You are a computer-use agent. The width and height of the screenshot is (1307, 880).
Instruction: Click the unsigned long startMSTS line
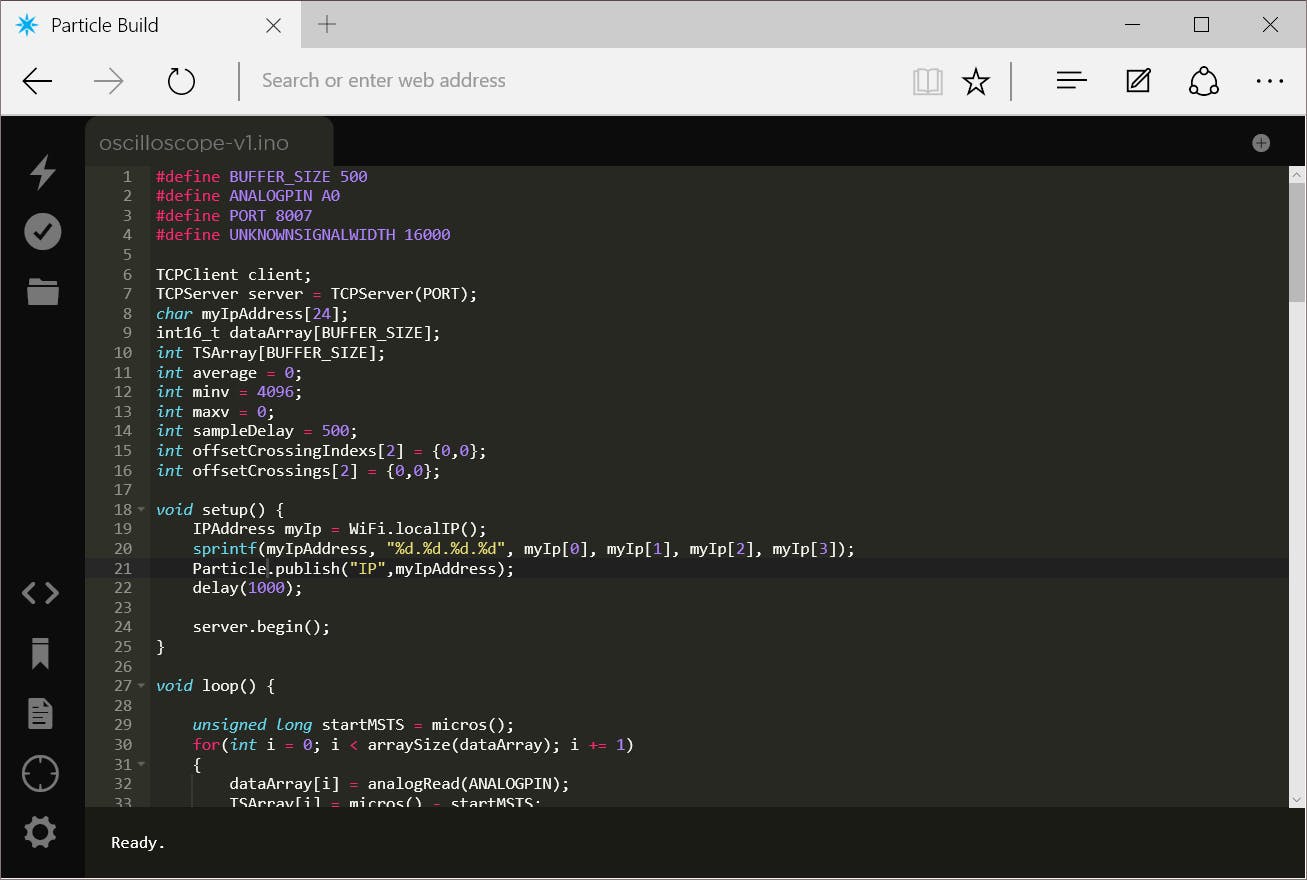point(353,725)
